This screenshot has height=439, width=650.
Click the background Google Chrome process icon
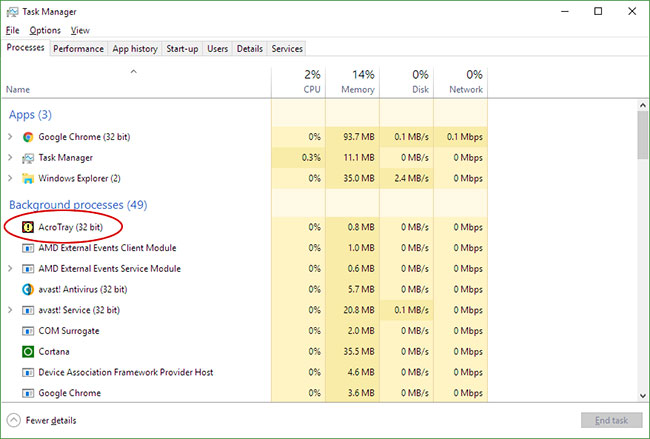coord(28,393)
